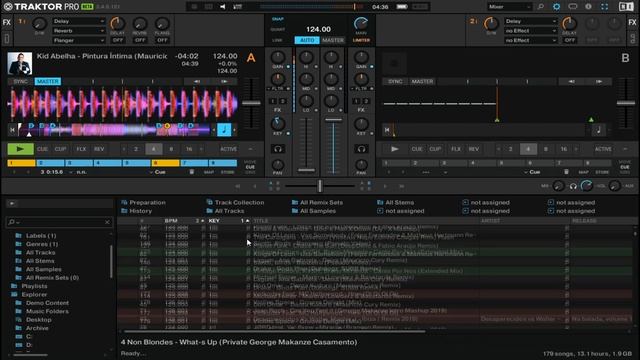The height and width of the screenshot is (360, 640).
Task: Enable AUTO master clock mode
Action: click(x=307, y=40)
